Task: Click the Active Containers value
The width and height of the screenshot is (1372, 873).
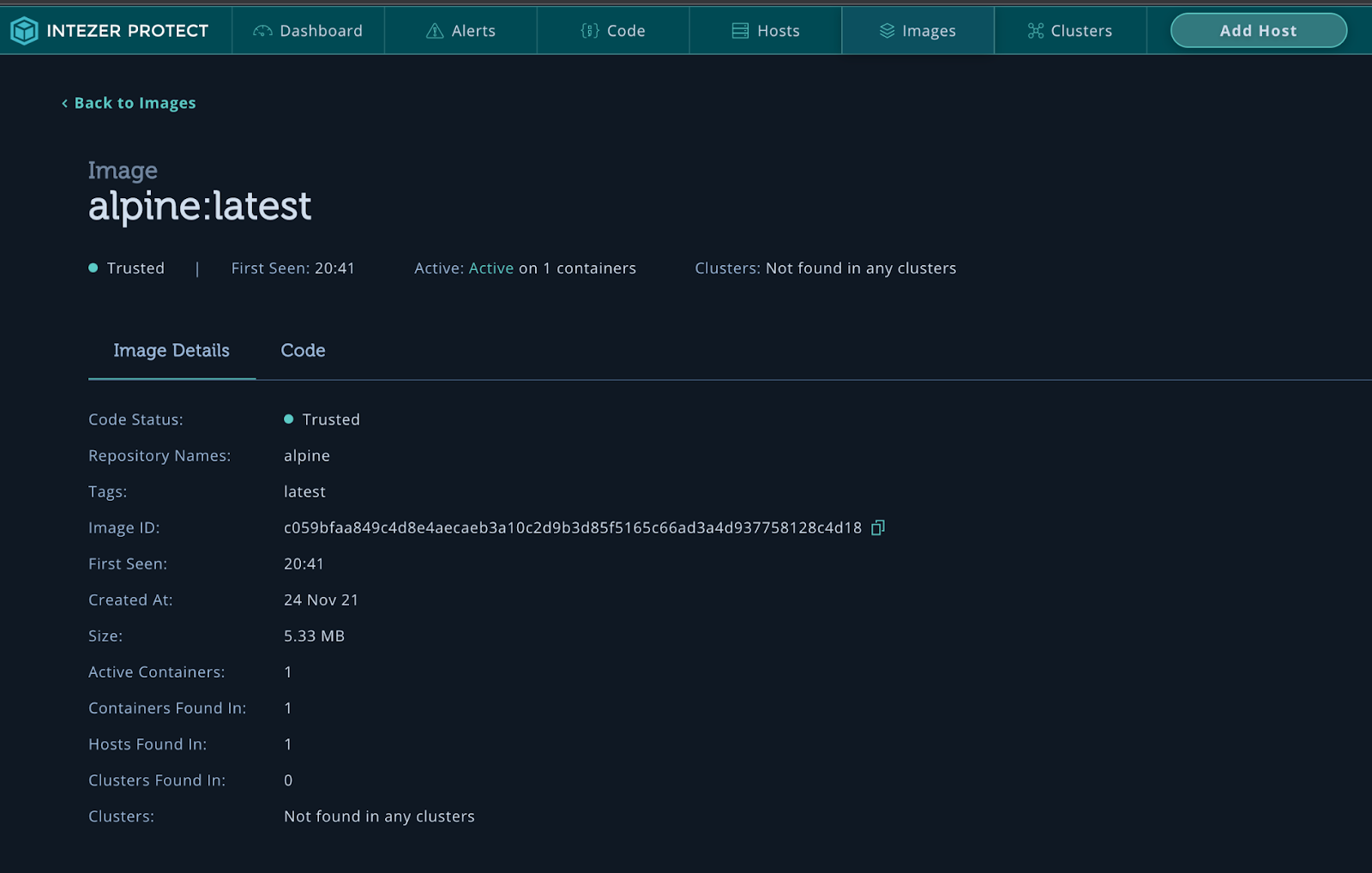Action: point(288,672)
